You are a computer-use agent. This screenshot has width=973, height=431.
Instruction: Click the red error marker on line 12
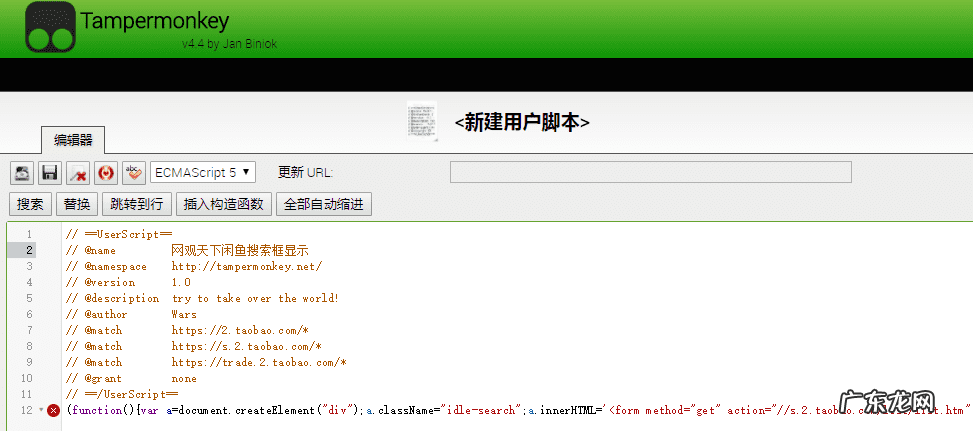click(x=53, y=411)
